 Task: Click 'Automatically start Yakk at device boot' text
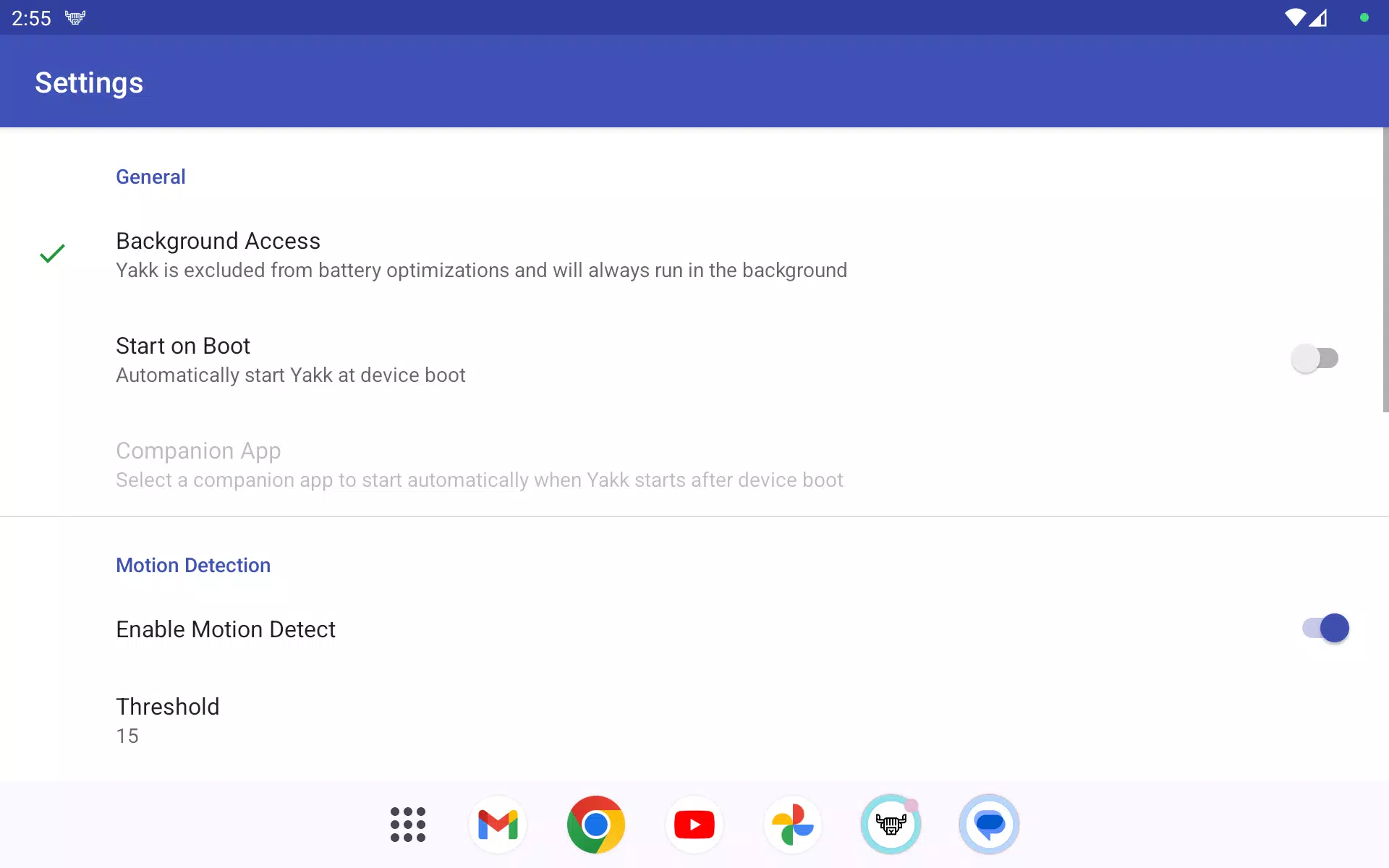pos(291,375)
